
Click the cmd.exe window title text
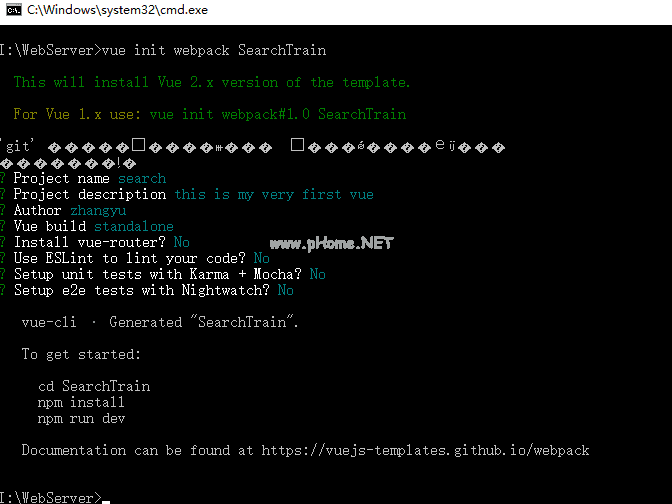(117, 10)
